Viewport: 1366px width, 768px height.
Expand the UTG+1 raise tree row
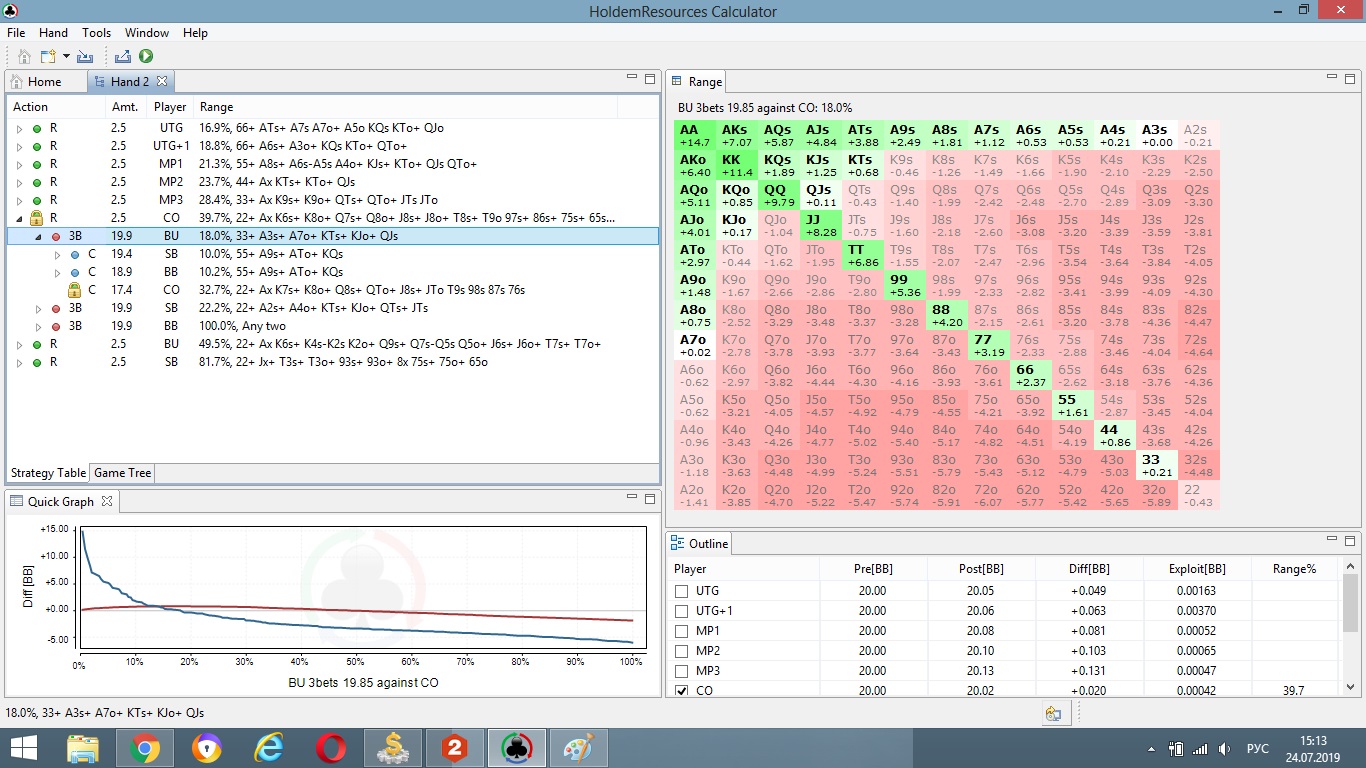click(x=19, y=146)
